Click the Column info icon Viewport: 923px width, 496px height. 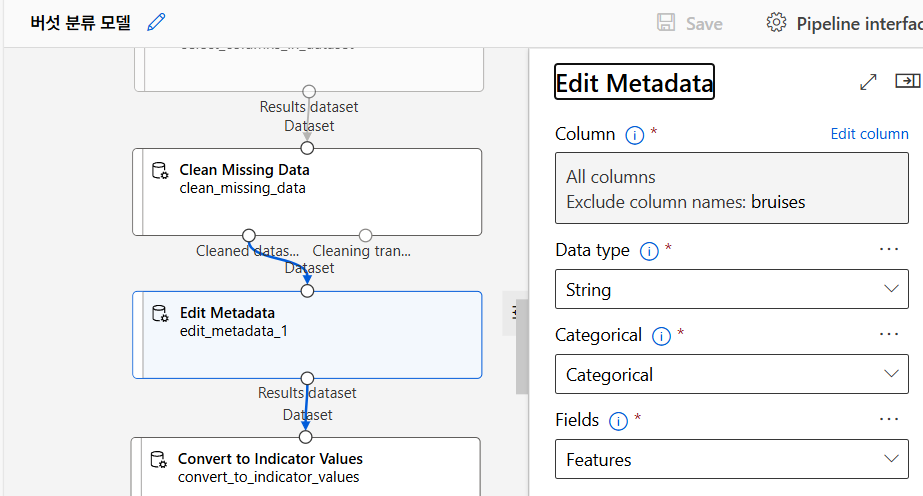click(633, 135)
